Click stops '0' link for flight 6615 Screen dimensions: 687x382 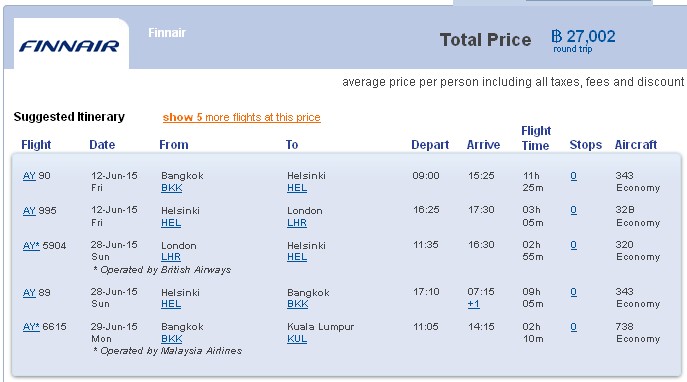(573, 327)
